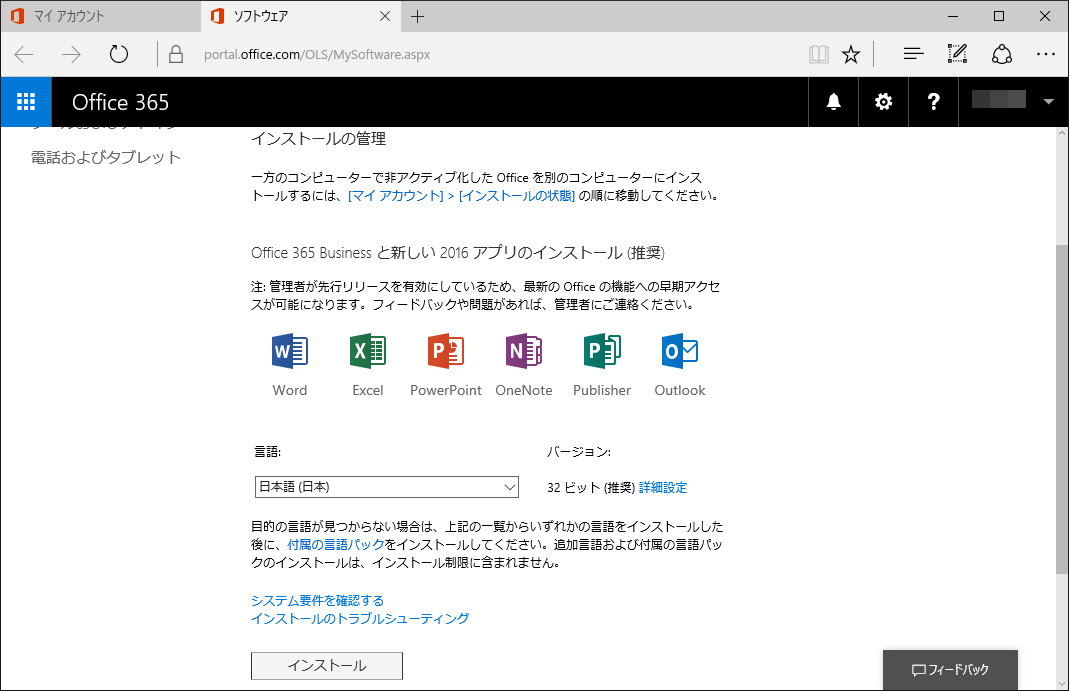This screenshot has height=691, width=1069.
Task: Refresh the current page
Action: pyautogui.click(x=119, y=55)
